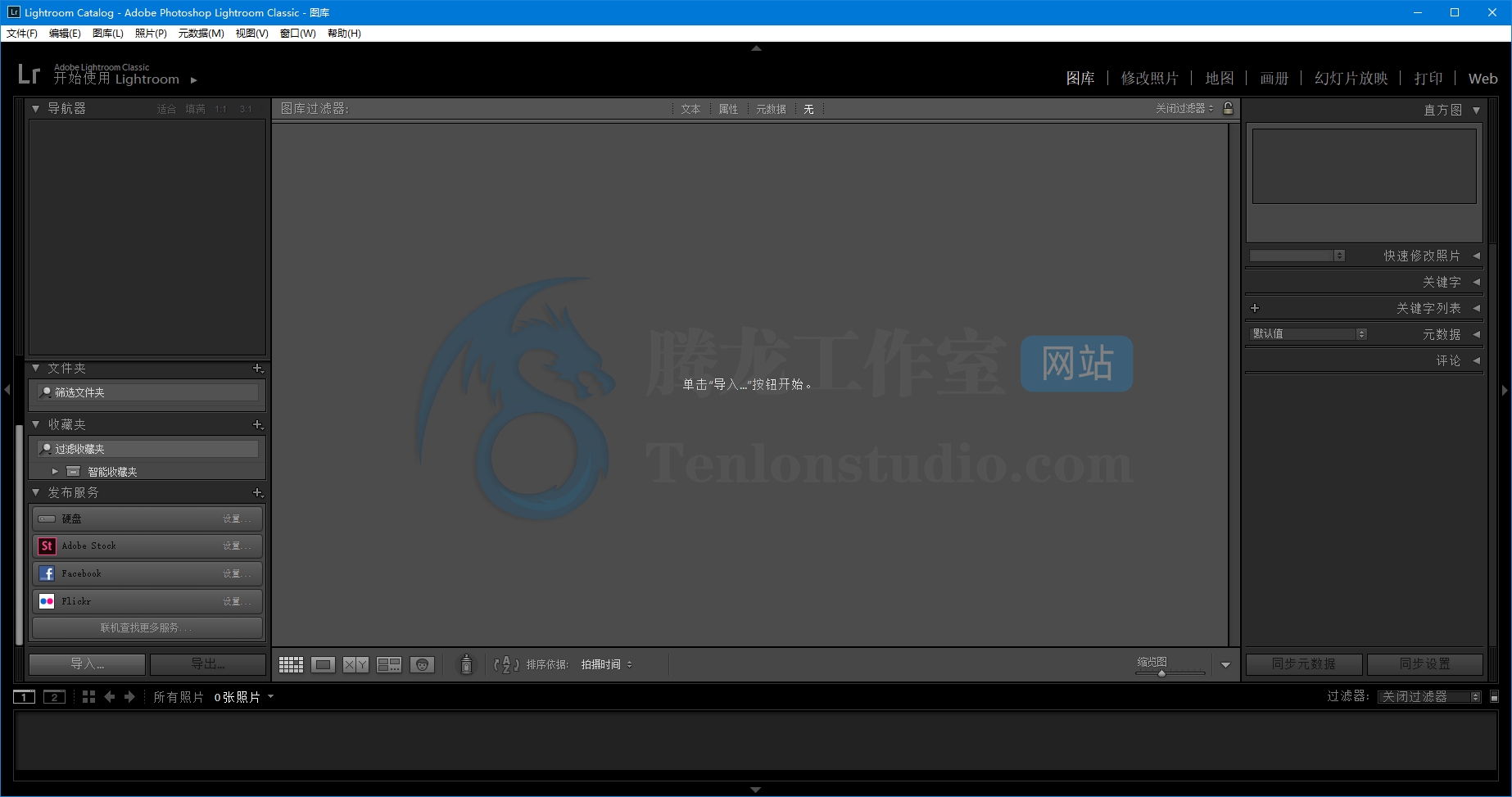Hide the top module picker arrow
Image resolution: width=1512 pixels, height=797 pixels.
756,48
